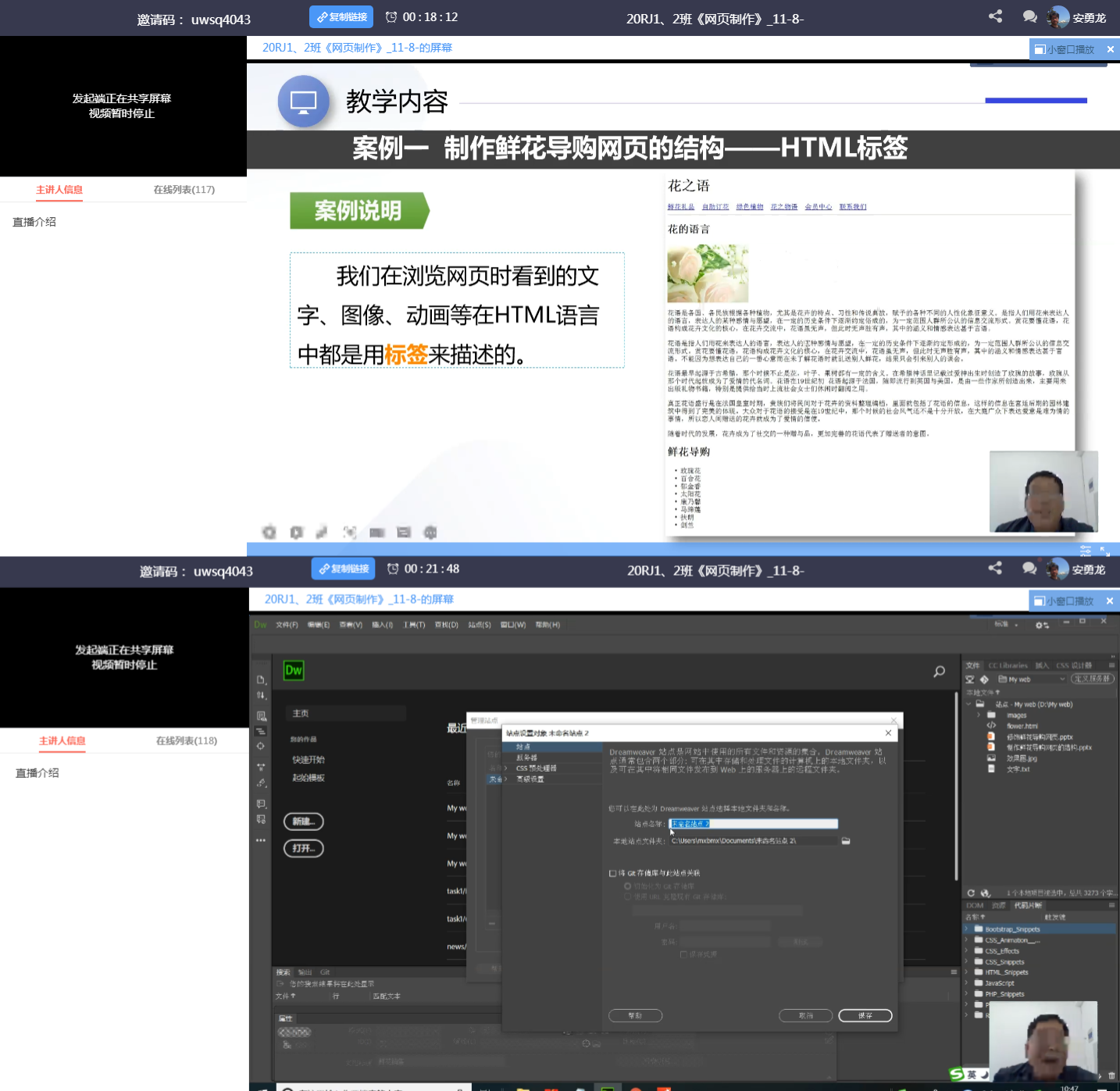This screenshot has height=1091, width=1120.
Task: Open the 站点(S) menu
Action: click(479, 625)
